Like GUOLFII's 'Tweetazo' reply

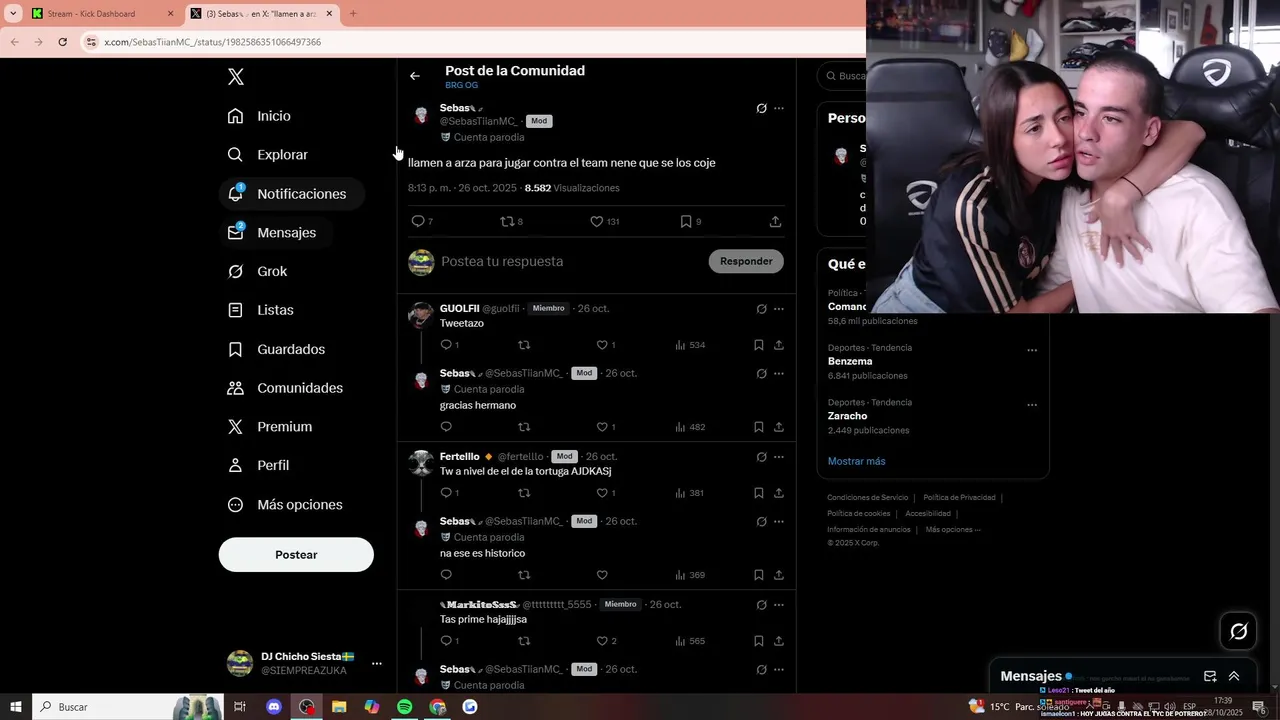602,345
